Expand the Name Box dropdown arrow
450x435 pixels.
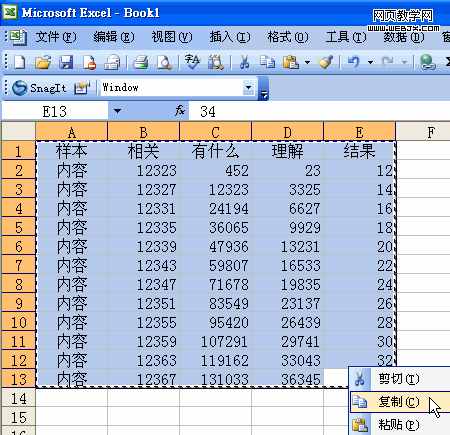(117, 111)
